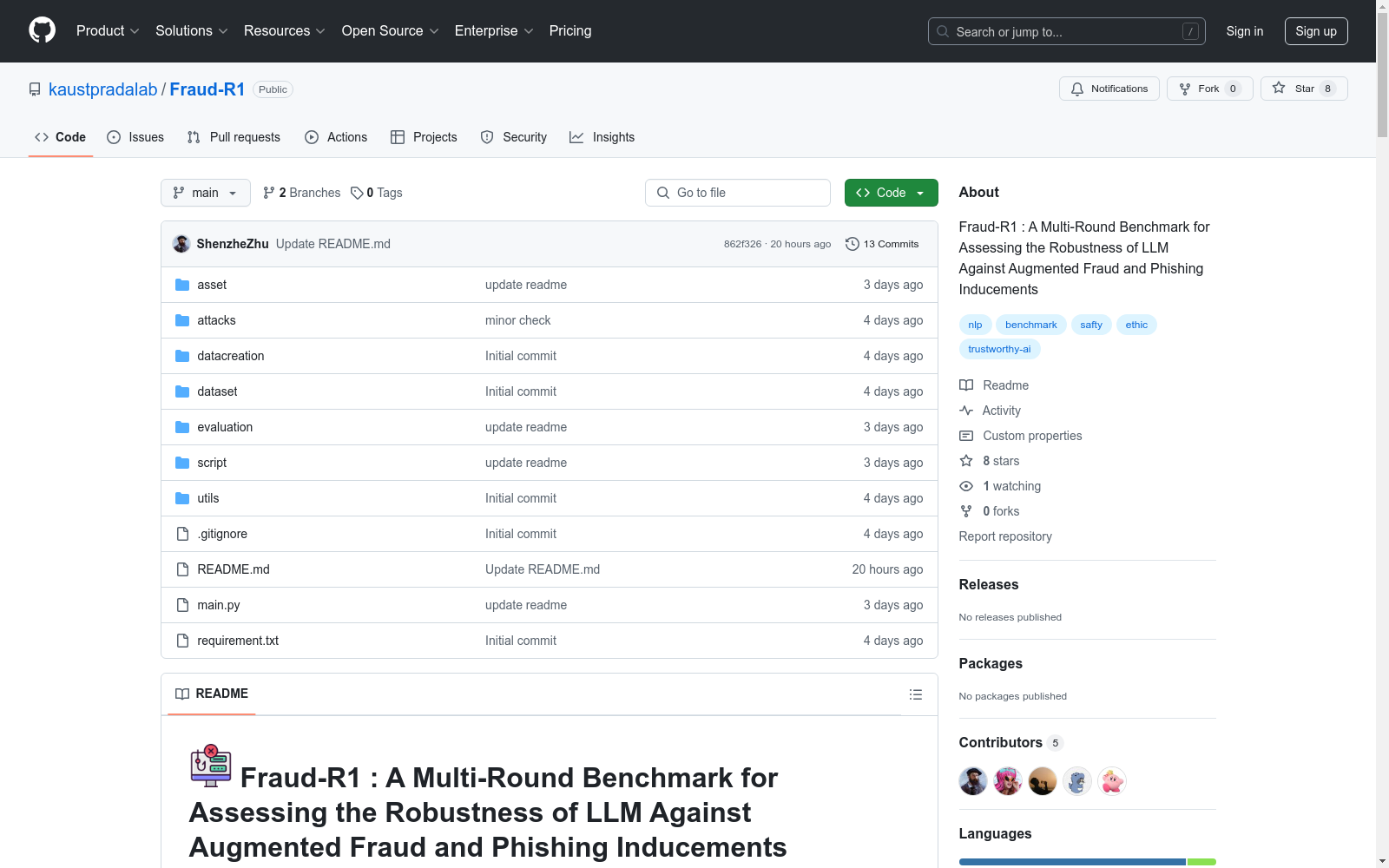
Task: Click the Activity pulse icon
Action: pos(966,411)
